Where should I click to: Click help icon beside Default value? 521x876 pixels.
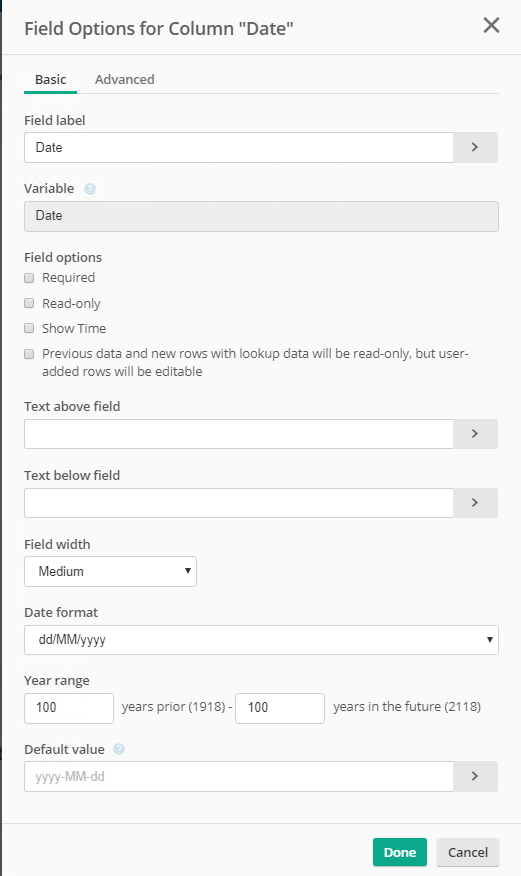[119, 749]
